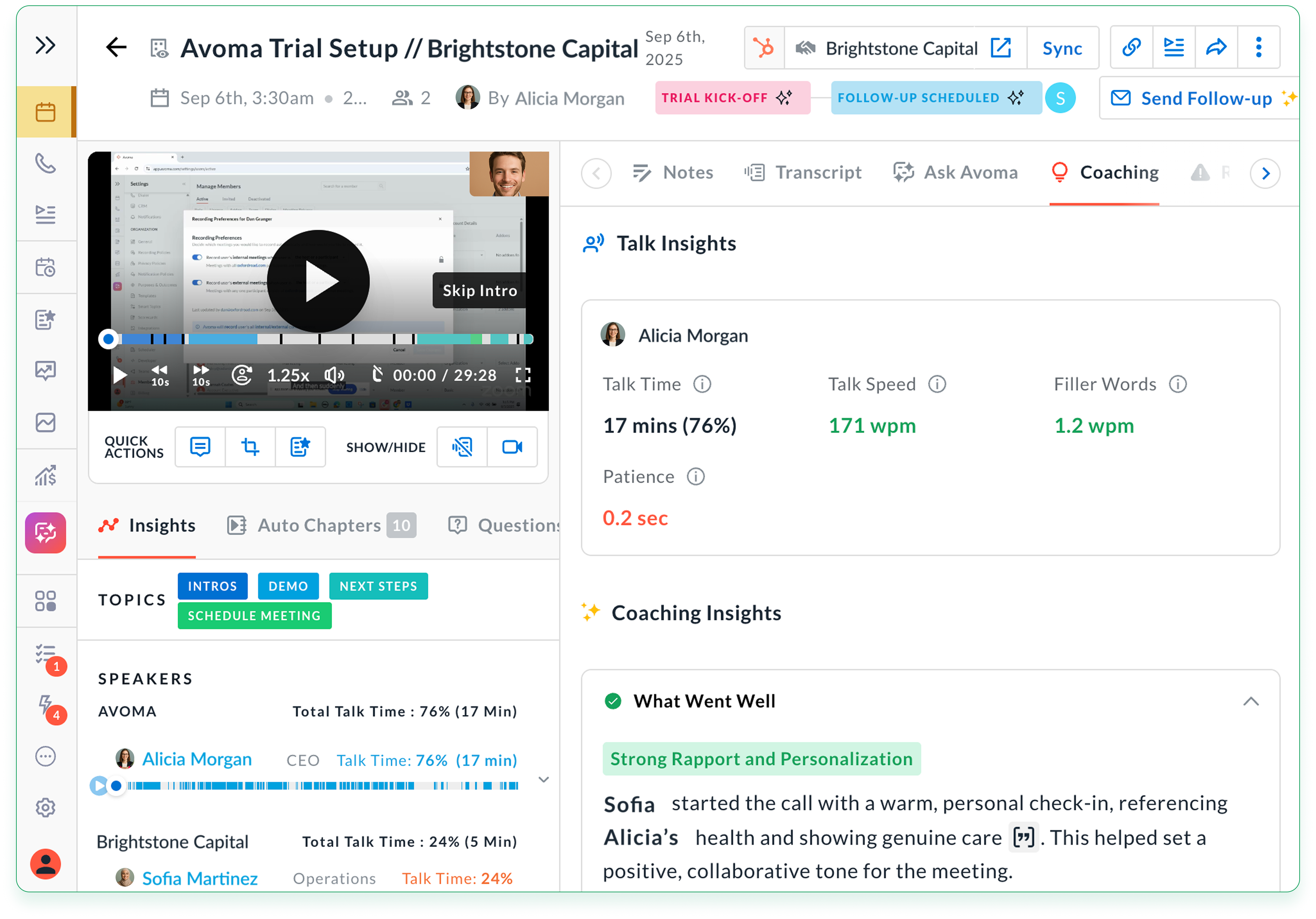1316x919 pixels.
Task: Forward the video 10 seconds
Action: (201, 376)
